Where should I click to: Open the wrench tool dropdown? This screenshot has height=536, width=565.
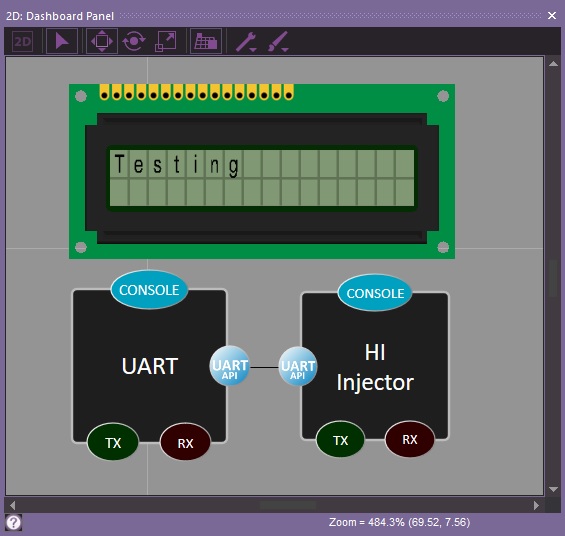click(x=246, y=42)
